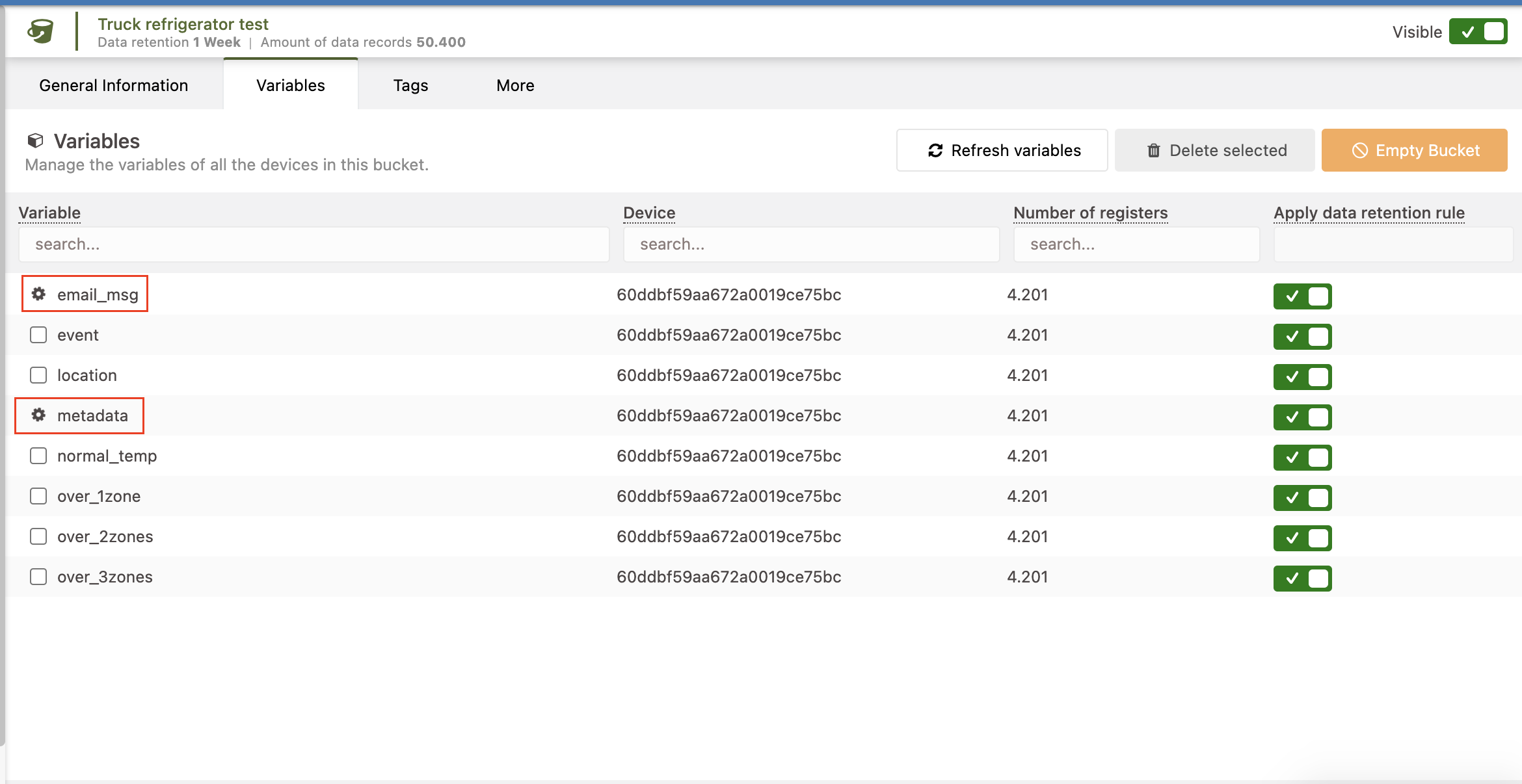Check the normal_temp variable checkbox
The height and width of the screenshot is (784, 1522).
point(38,456)
